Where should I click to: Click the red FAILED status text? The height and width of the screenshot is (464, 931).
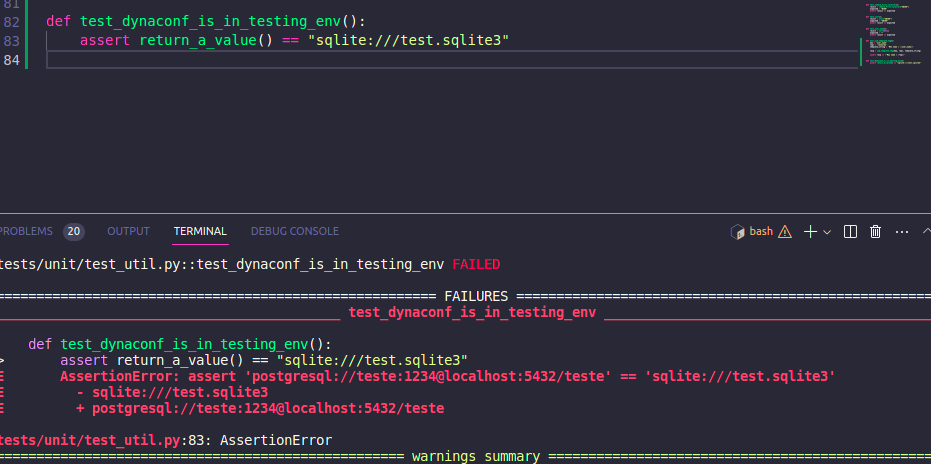pos(476,264)
